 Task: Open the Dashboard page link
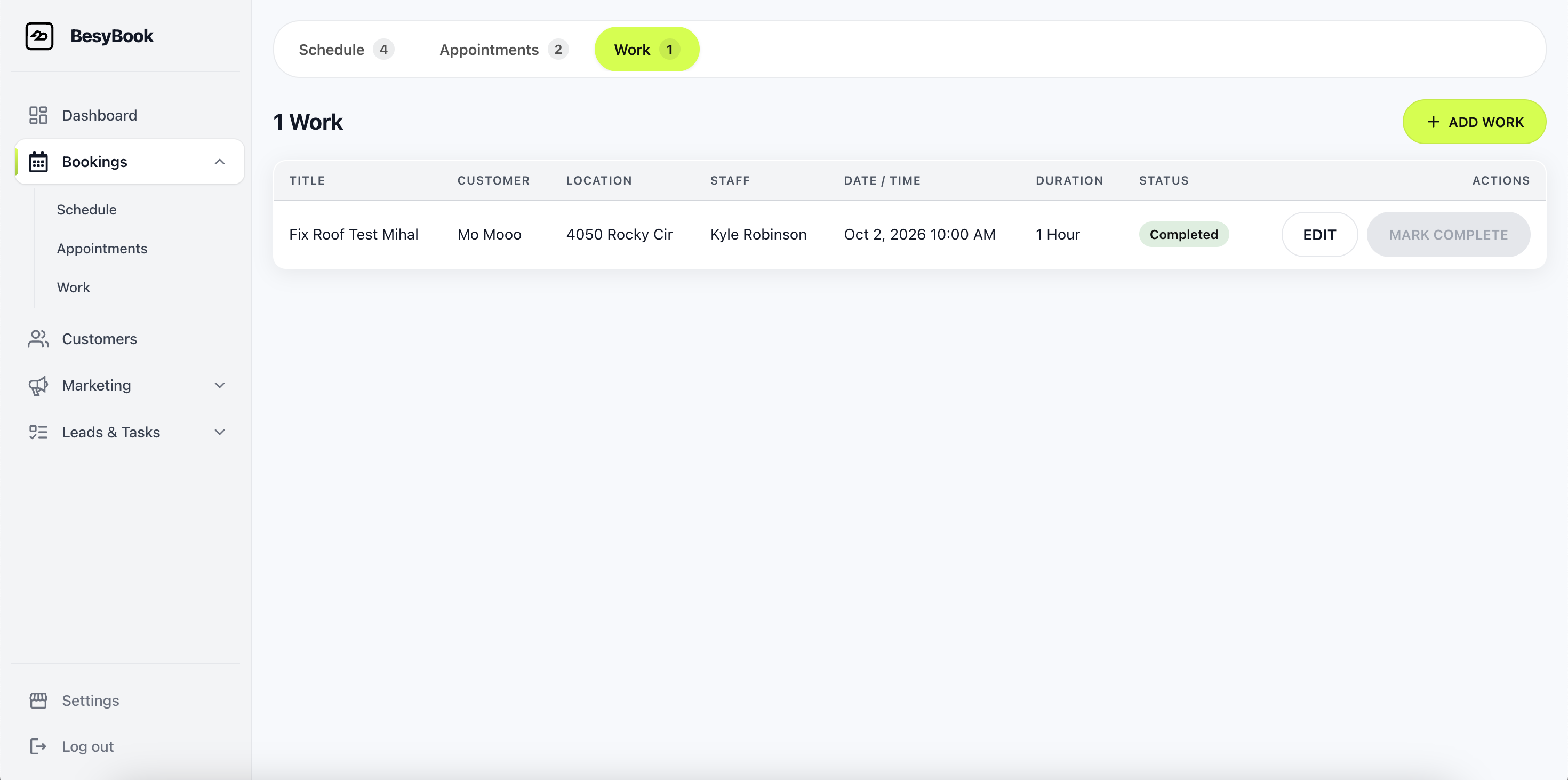[99, 115]
